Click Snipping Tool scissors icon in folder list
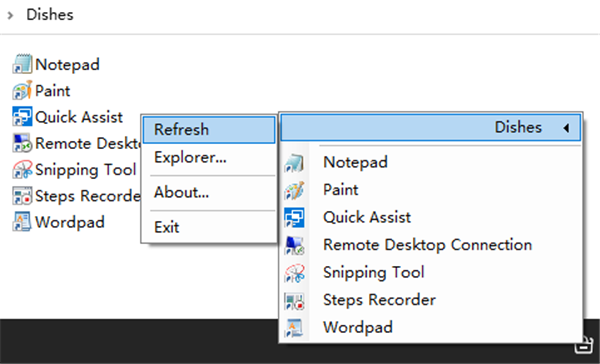 [22, 169]
